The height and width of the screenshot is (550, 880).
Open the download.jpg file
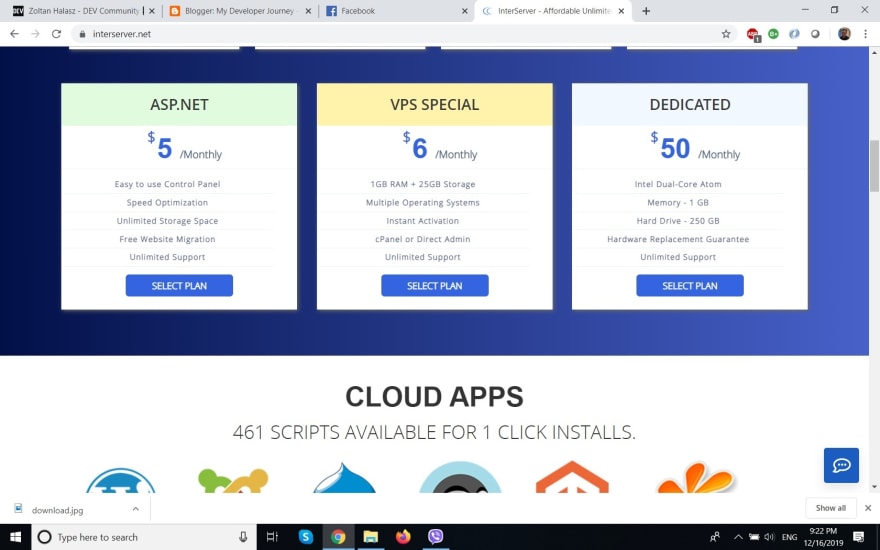click(57, 510)
